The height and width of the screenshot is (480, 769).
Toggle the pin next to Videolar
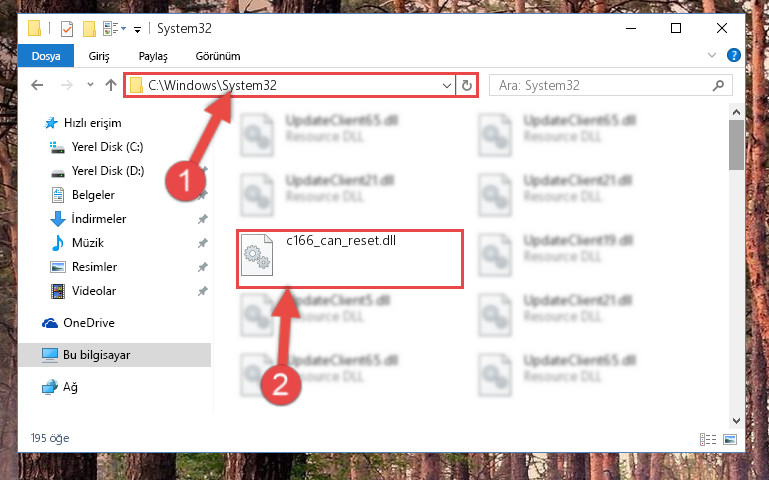[203, 291]
